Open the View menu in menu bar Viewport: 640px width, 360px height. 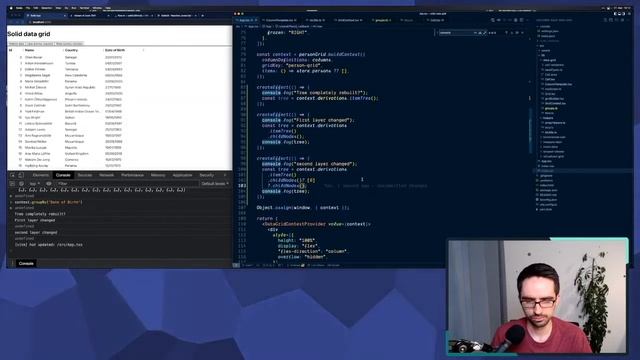tap(58, 8)
